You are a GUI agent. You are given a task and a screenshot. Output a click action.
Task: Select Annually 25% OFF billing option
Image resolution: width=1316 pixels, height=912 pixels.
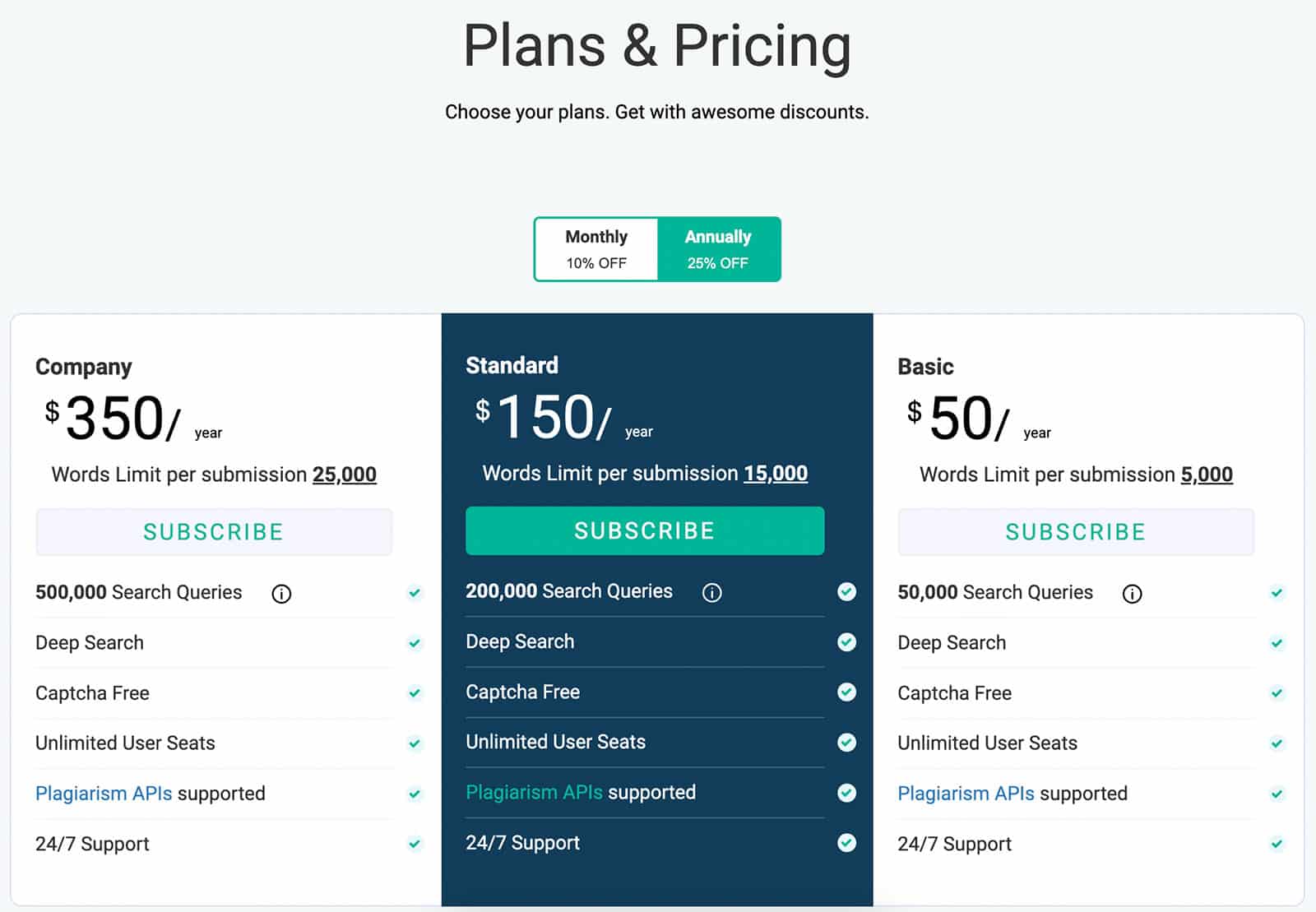(x=719, y=249)
